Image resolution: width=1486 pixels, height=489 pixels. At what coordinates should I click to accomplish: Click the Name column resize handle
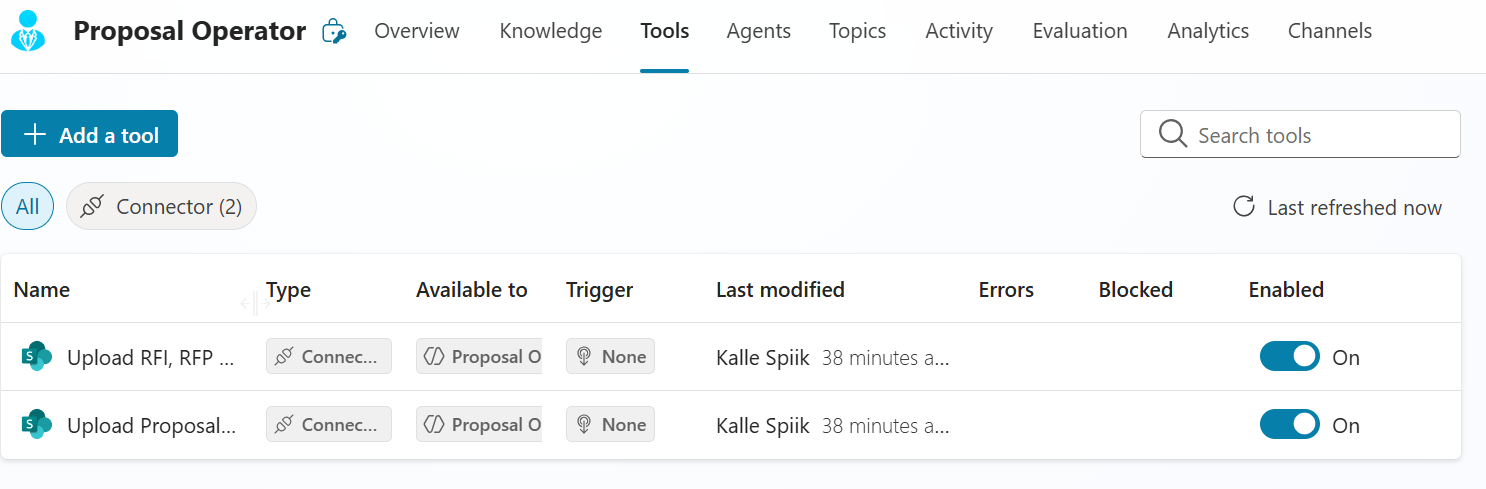click(x=254, y=303)
